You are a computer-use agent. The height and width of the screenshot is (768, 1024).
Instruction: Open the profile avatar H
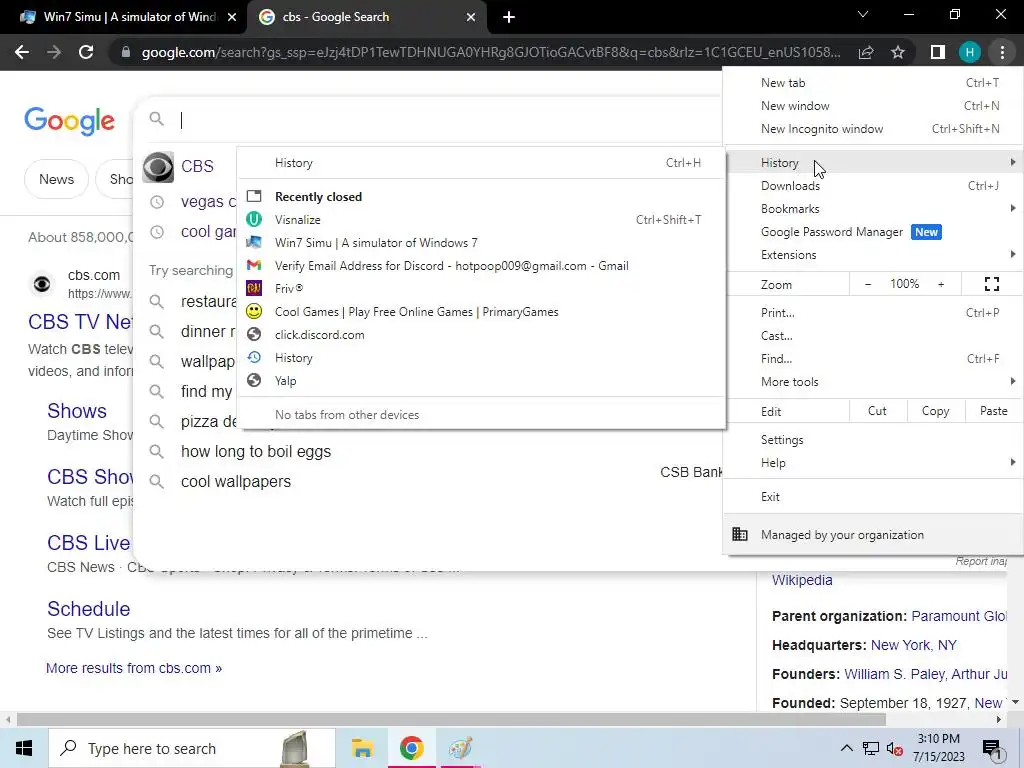(970, 52)
